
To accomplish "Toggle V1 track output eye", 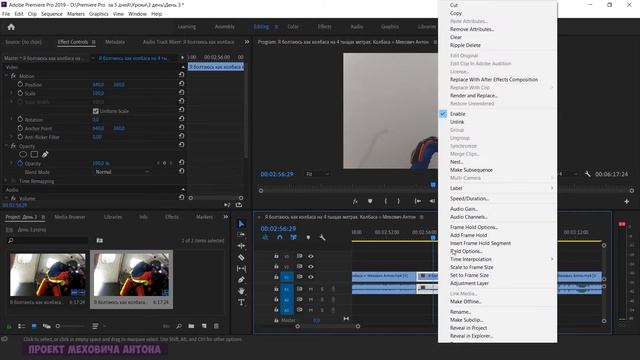I will point(311,277).
